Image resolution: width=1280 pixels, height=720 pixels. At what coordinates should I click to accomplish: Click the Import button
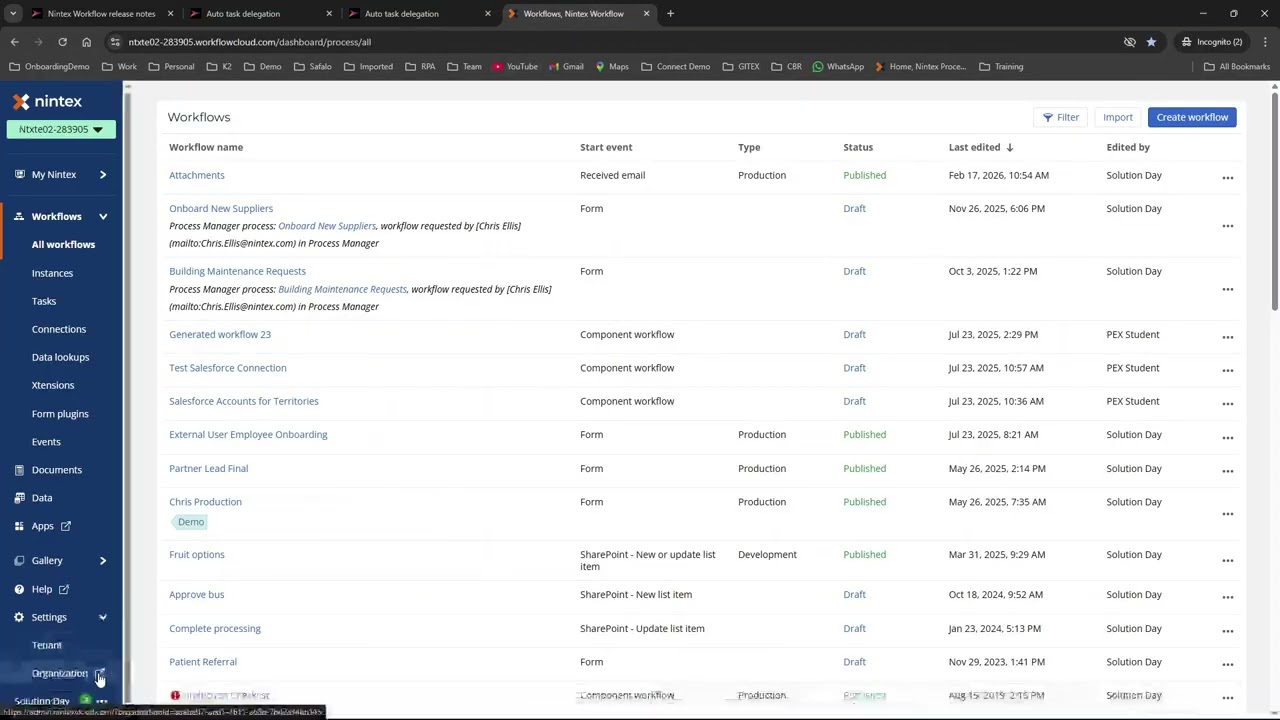[x=1118, y=117]
